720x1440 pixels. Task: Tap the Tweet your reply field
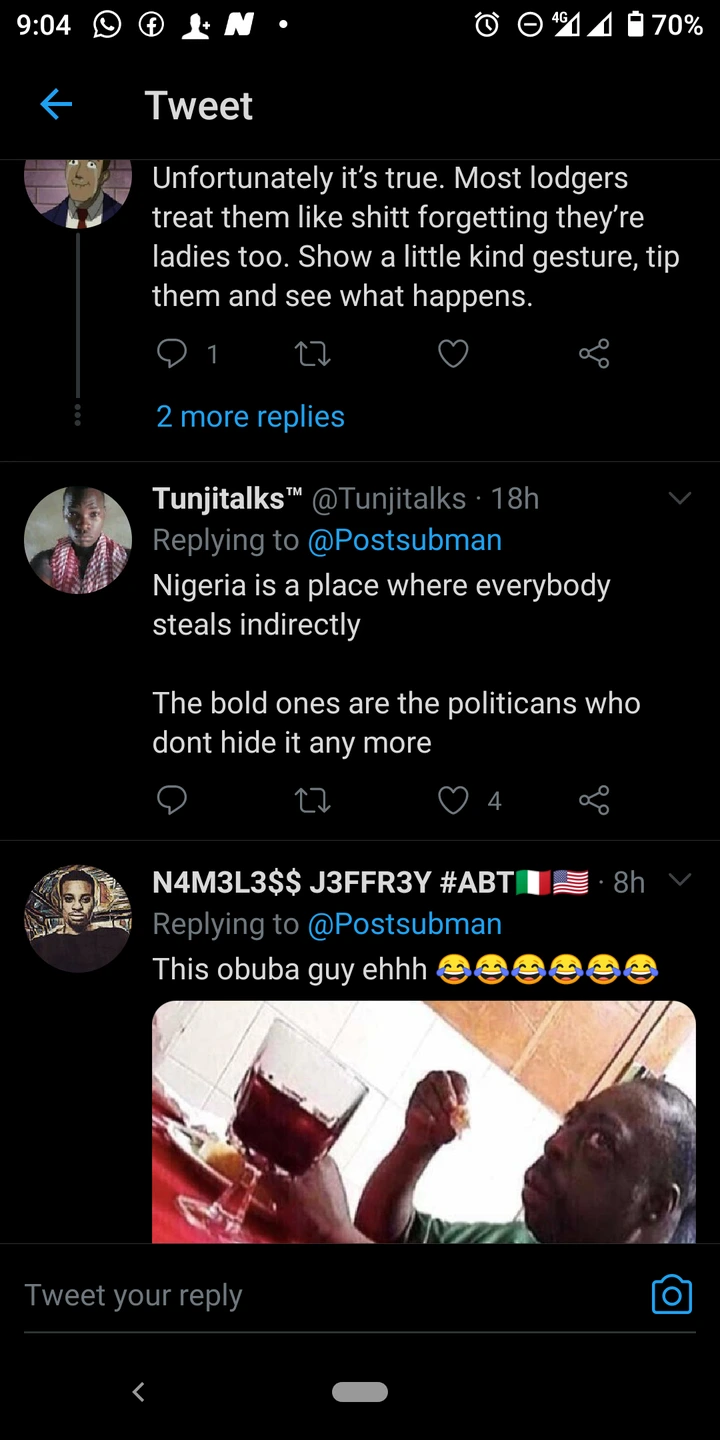300,1295
